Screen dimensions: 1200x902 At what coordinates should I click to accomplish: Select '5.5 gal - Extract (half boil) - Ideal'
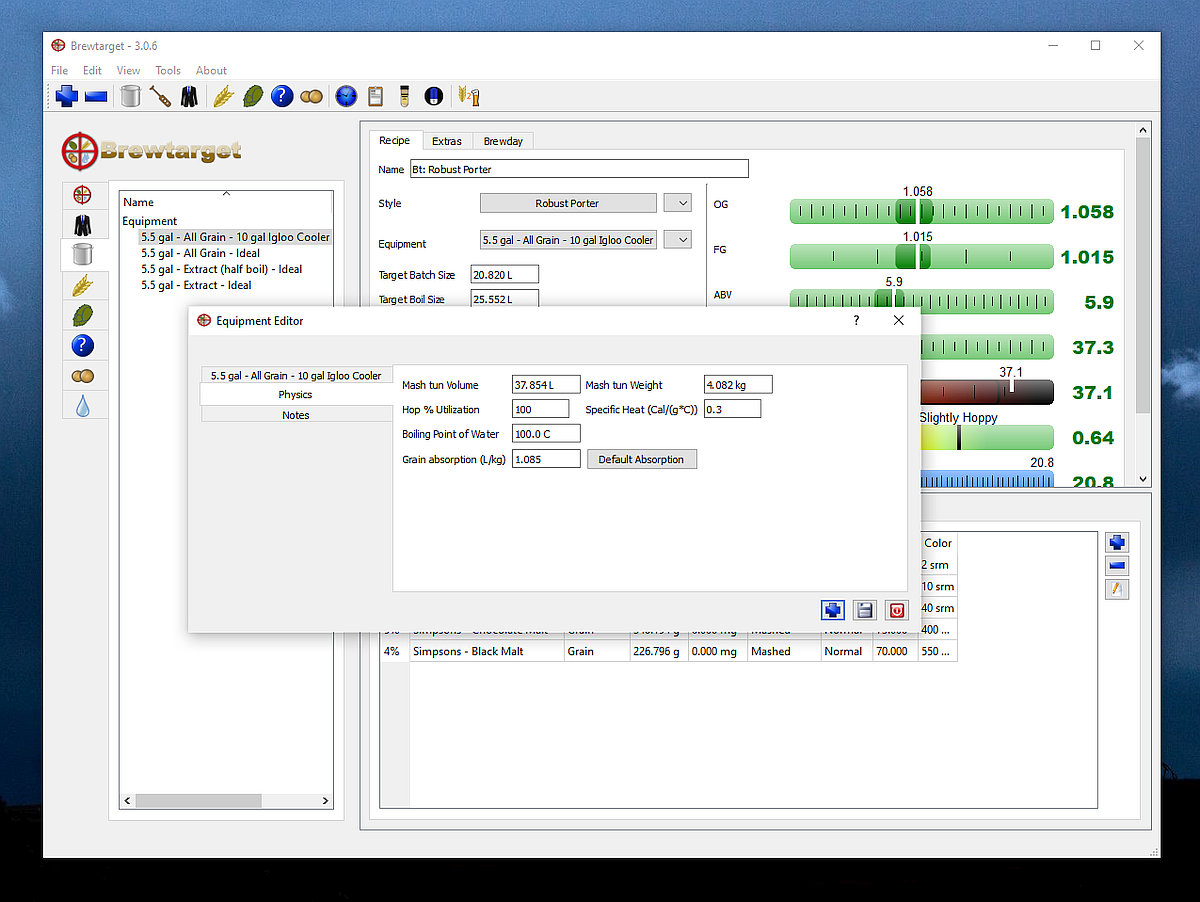[222, 269]
